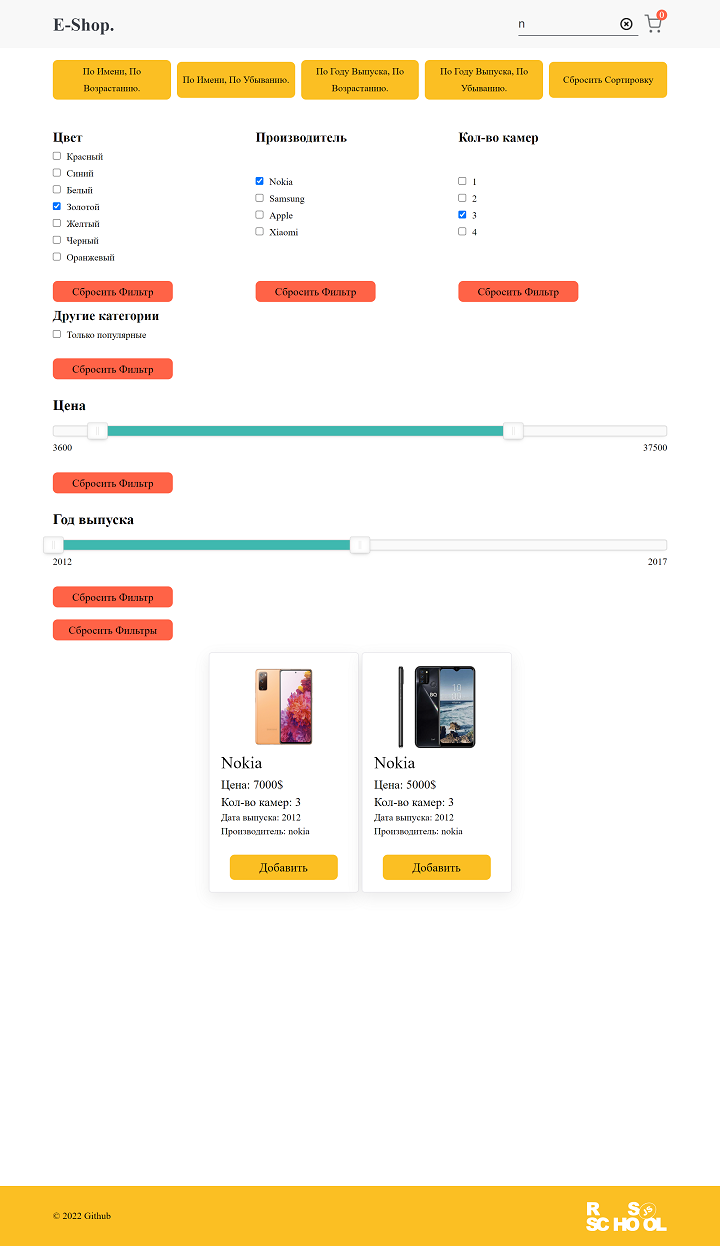Click the E-Shop. logo
The image size is (720, 1246).
tap(85, 24)
